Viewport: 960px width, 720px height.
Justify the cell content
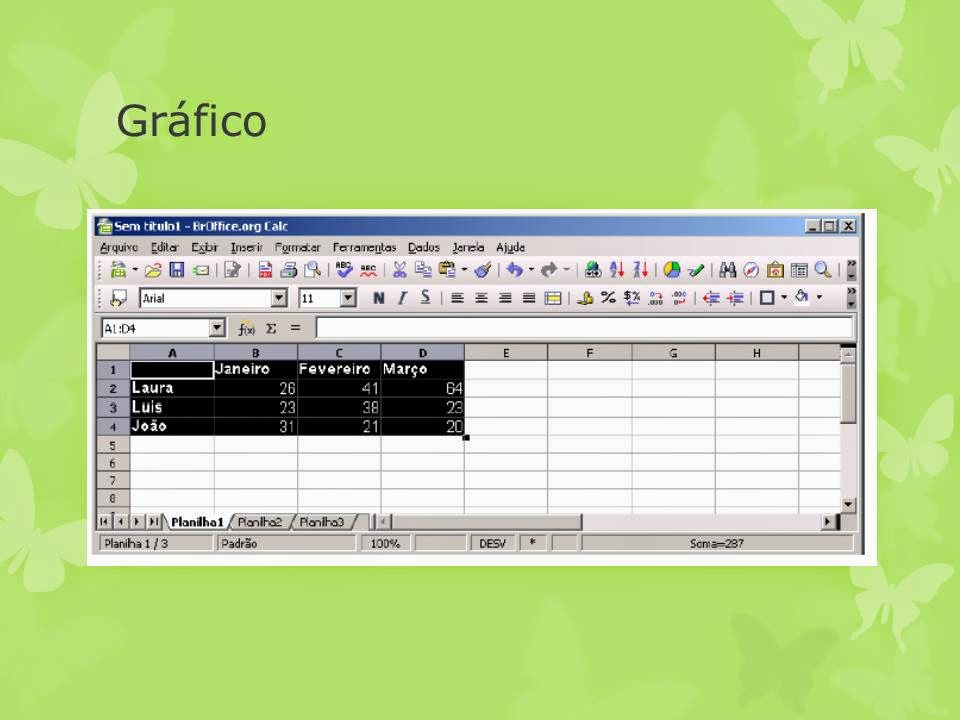(529, 298)
